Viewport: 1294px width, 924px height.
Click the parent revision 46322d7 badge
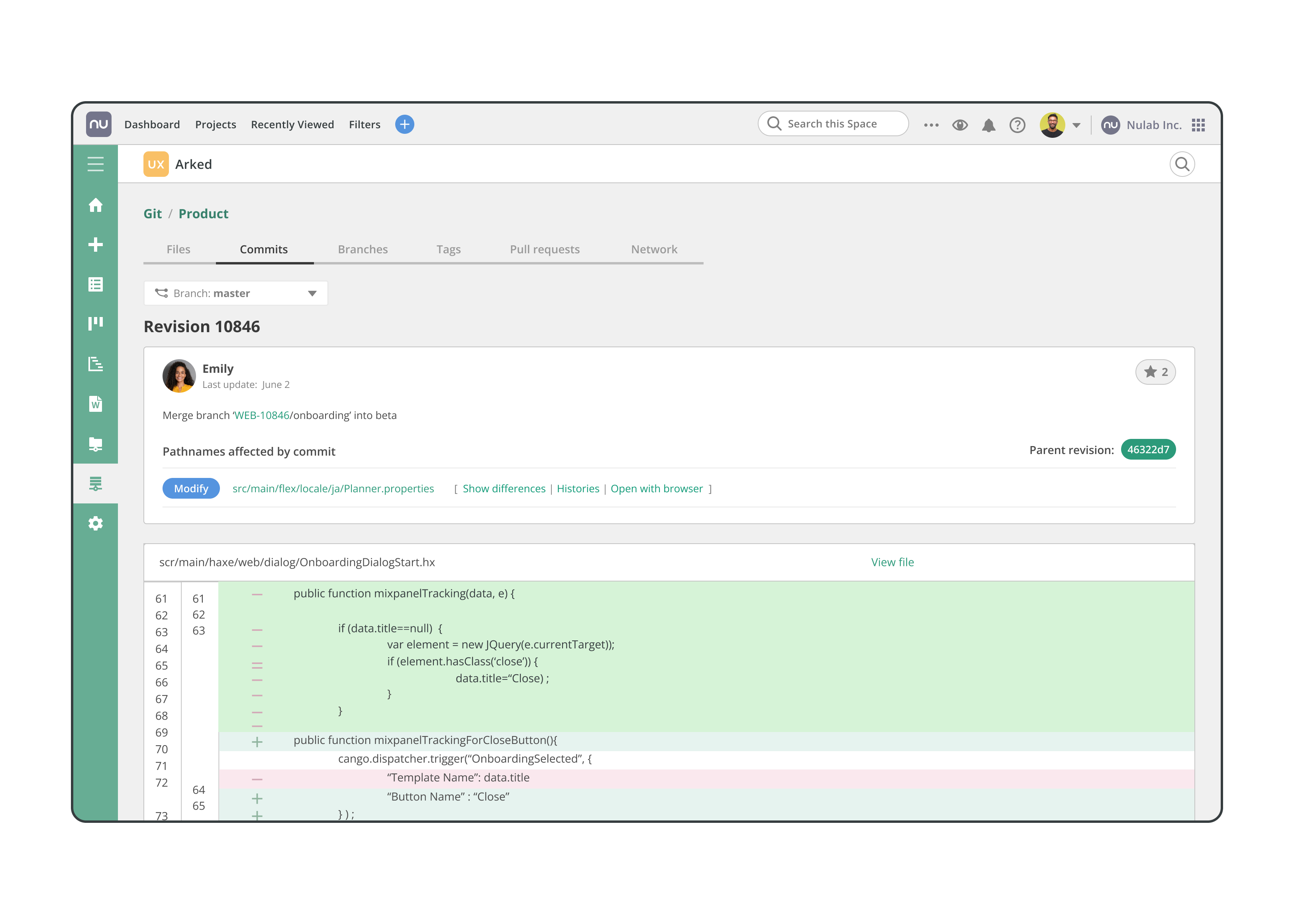[x=1148, y=450]
